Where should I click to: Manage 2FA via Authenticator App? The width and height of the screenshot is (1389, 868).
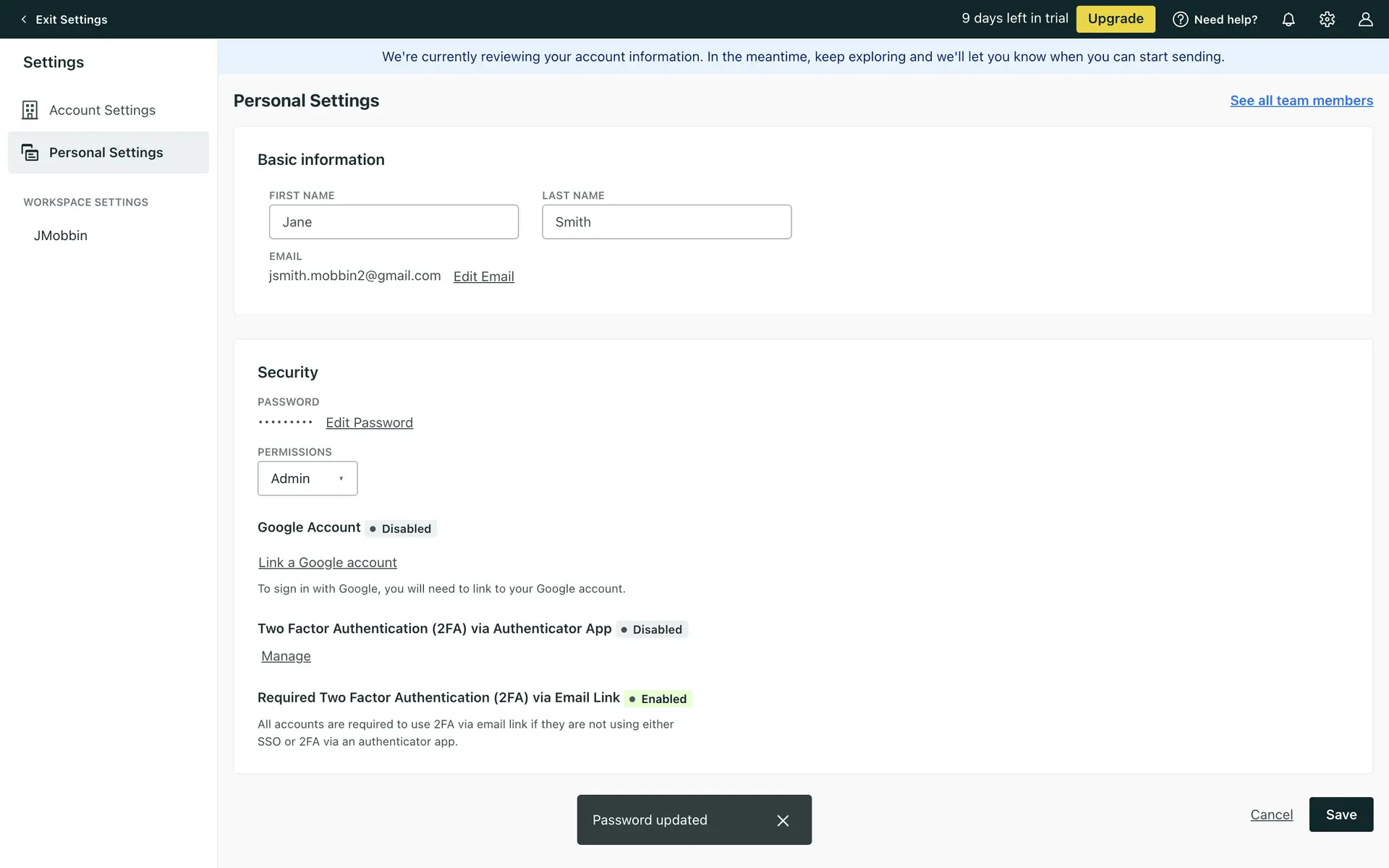[x=286, y=656]
